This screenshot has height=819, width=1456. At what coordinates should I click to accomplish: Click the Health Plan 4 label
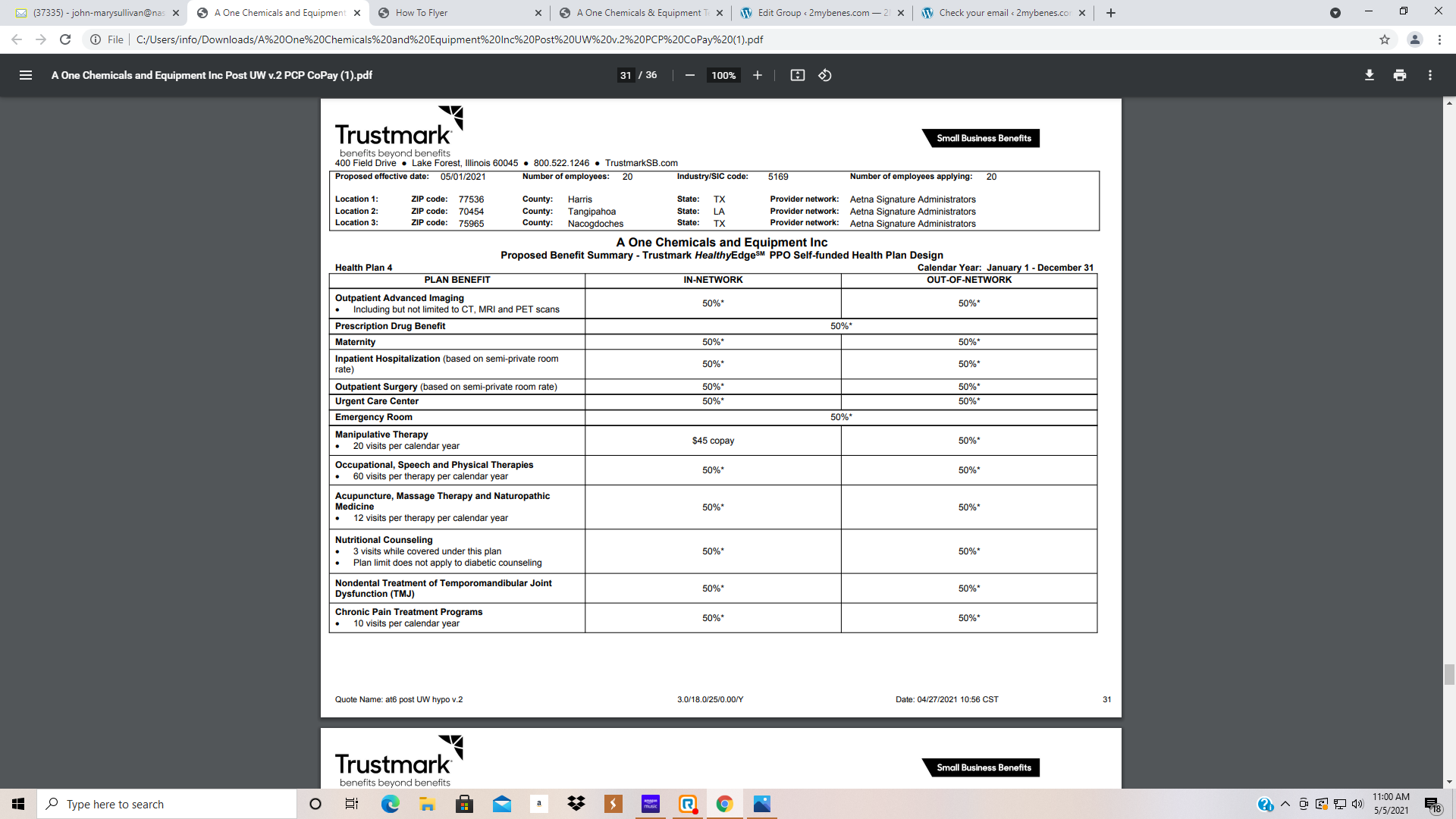coord(364,268)
